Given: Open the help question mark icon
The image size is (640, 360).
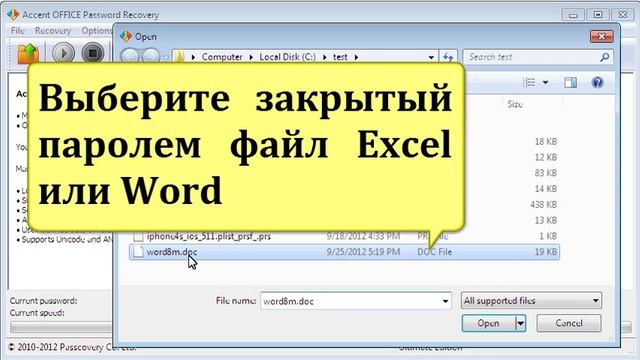Looking at the screenshot, I should (x=598, y=82).
